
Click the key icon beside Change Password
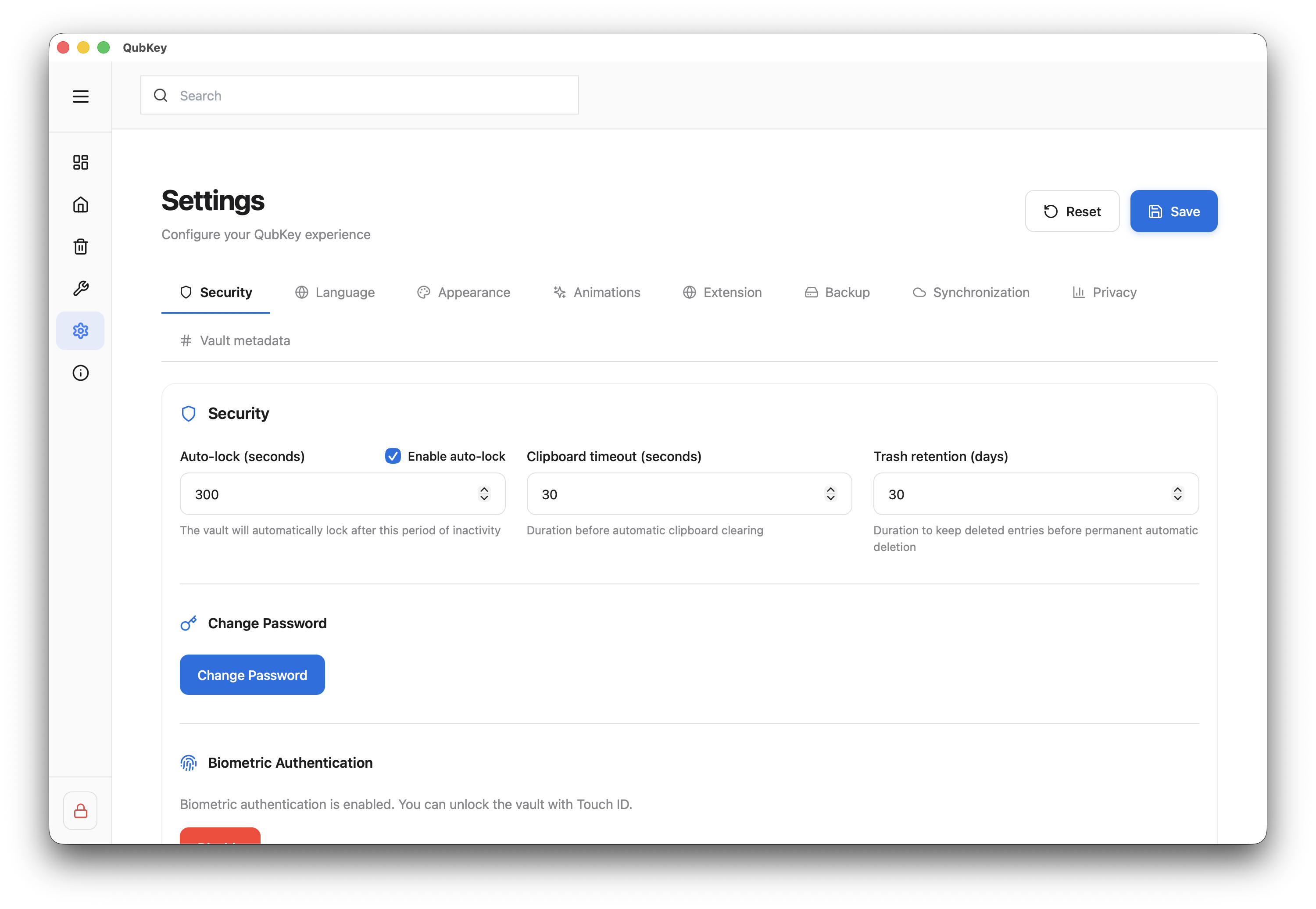point(189,623)
